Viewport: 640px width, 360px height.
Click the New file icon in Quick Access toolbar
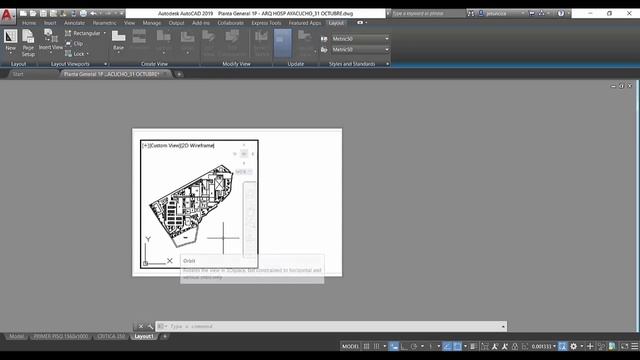coord(23,13)
